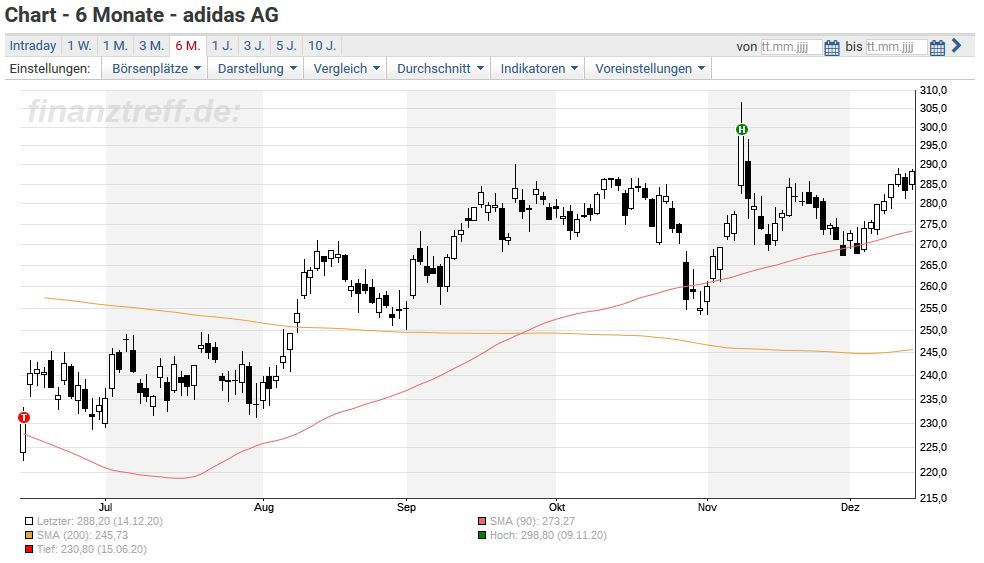Focus the 'bis' end date input field
This screenshot has height=563, width=984.
pyautogui.click(x=896, y=47)
